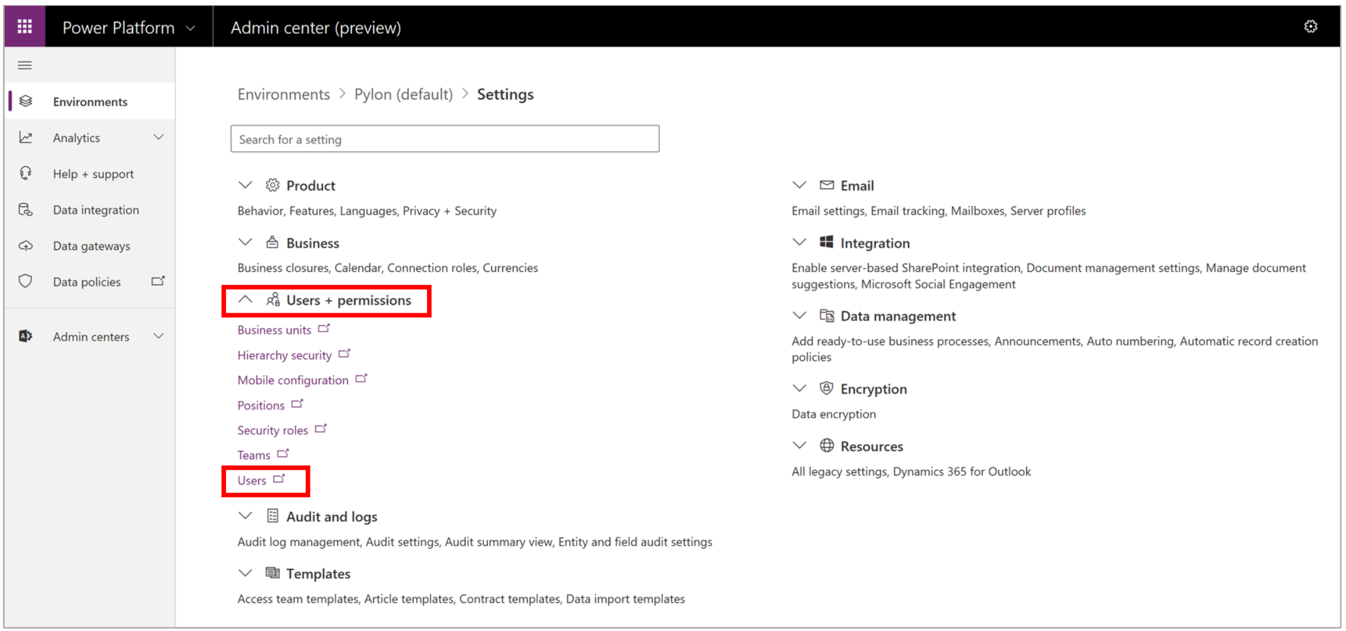1346x631 pixels.
Task: Expand the Email settings section
Action: point(799,186)
